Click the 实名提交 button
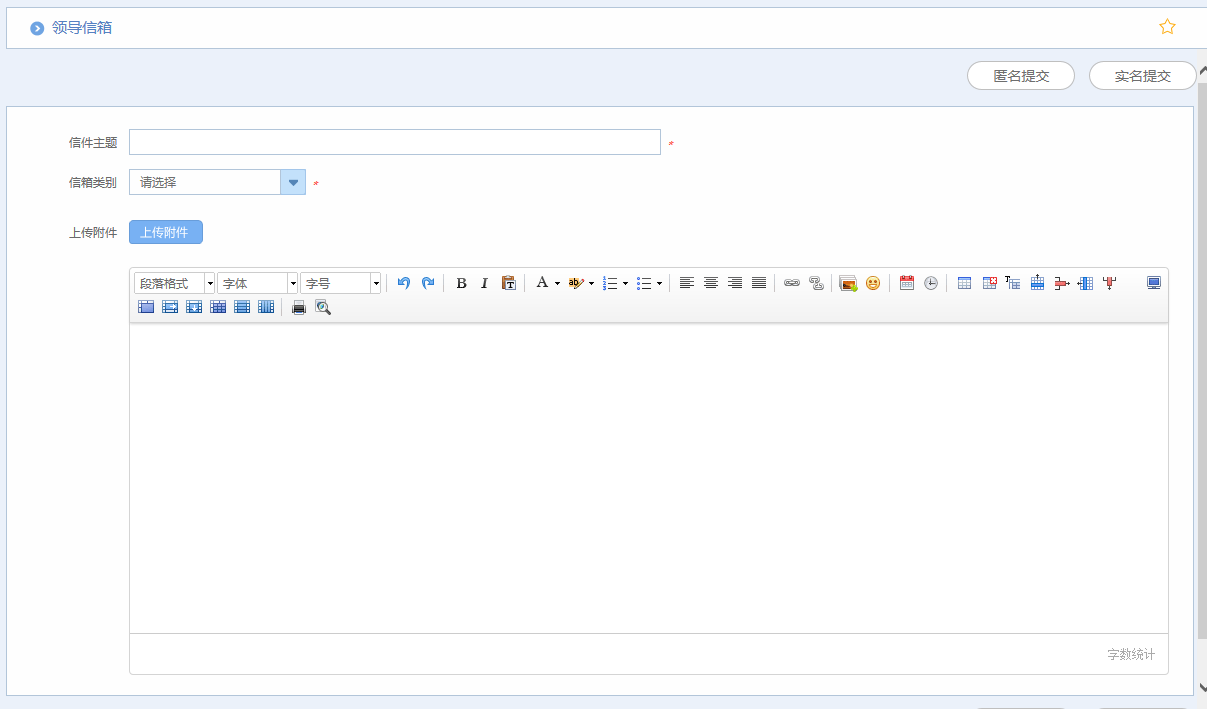 click(1142, 76)
